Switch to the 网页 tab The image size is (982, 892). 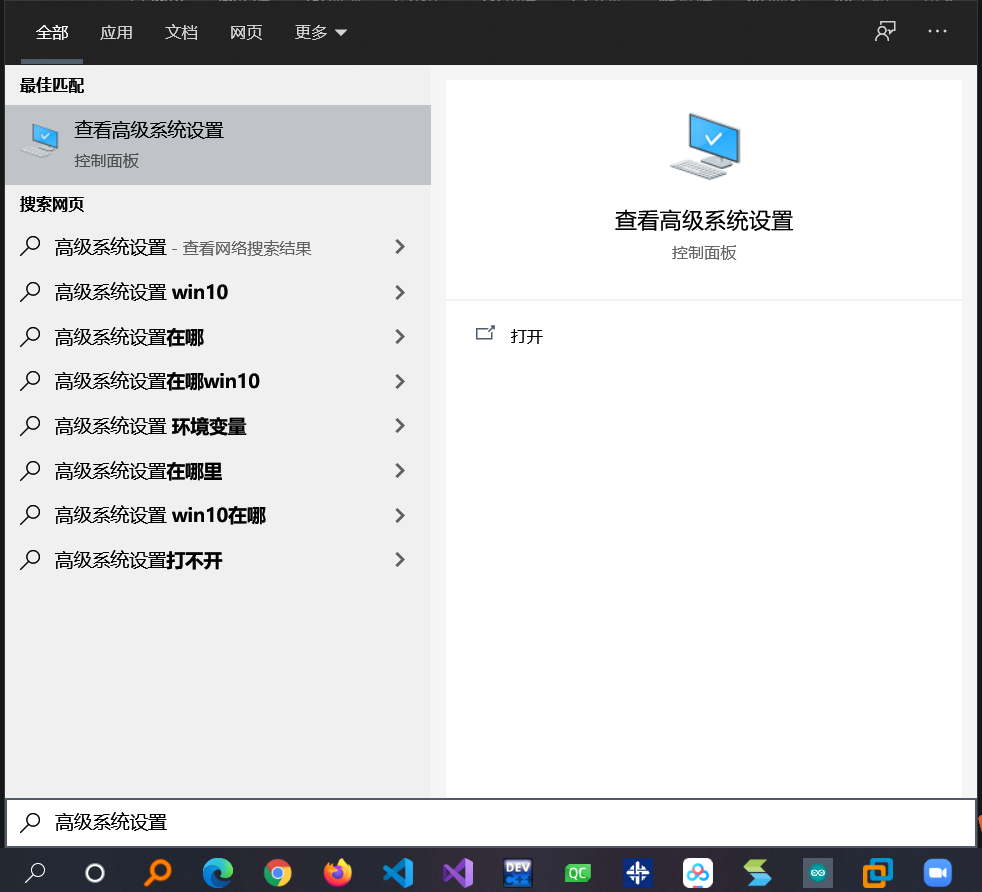(246, 33)
